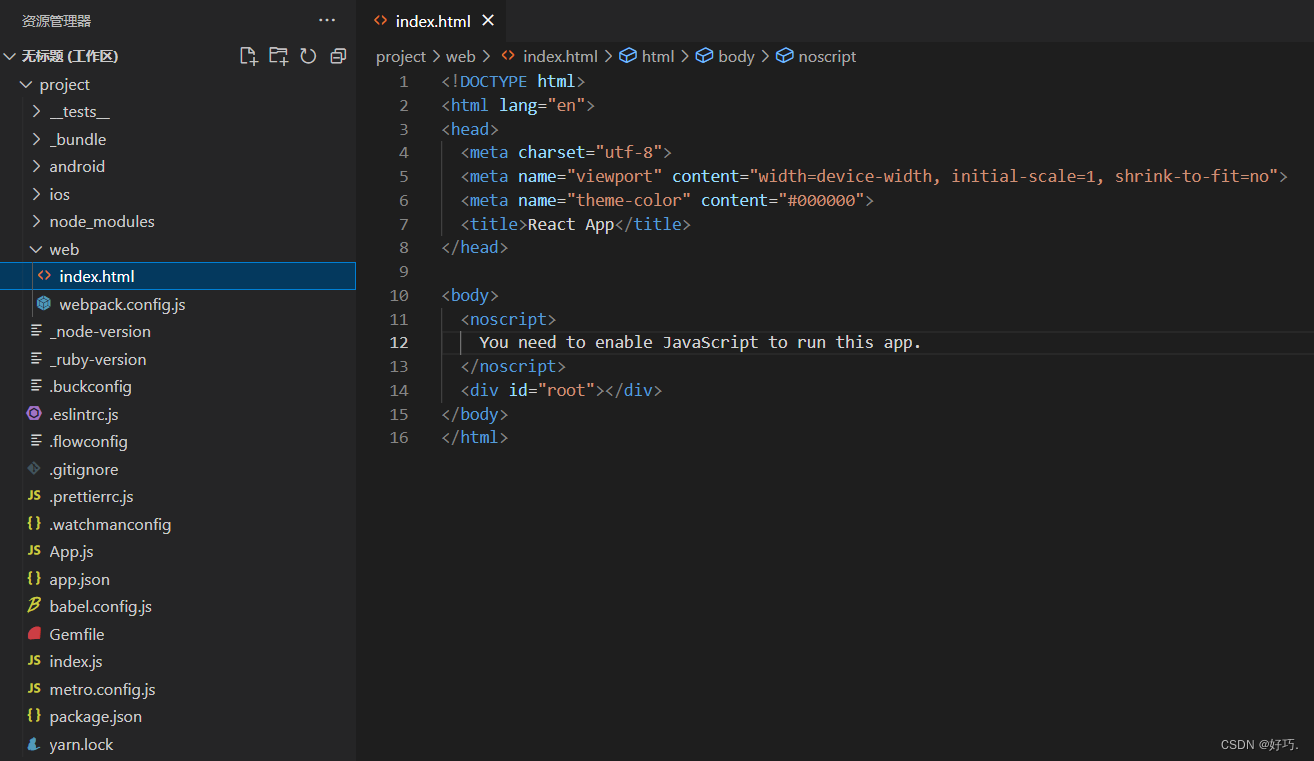Click the DOCTYPE declaration on line 1
Screen dimensions: 1314x761
coord(513,81)
